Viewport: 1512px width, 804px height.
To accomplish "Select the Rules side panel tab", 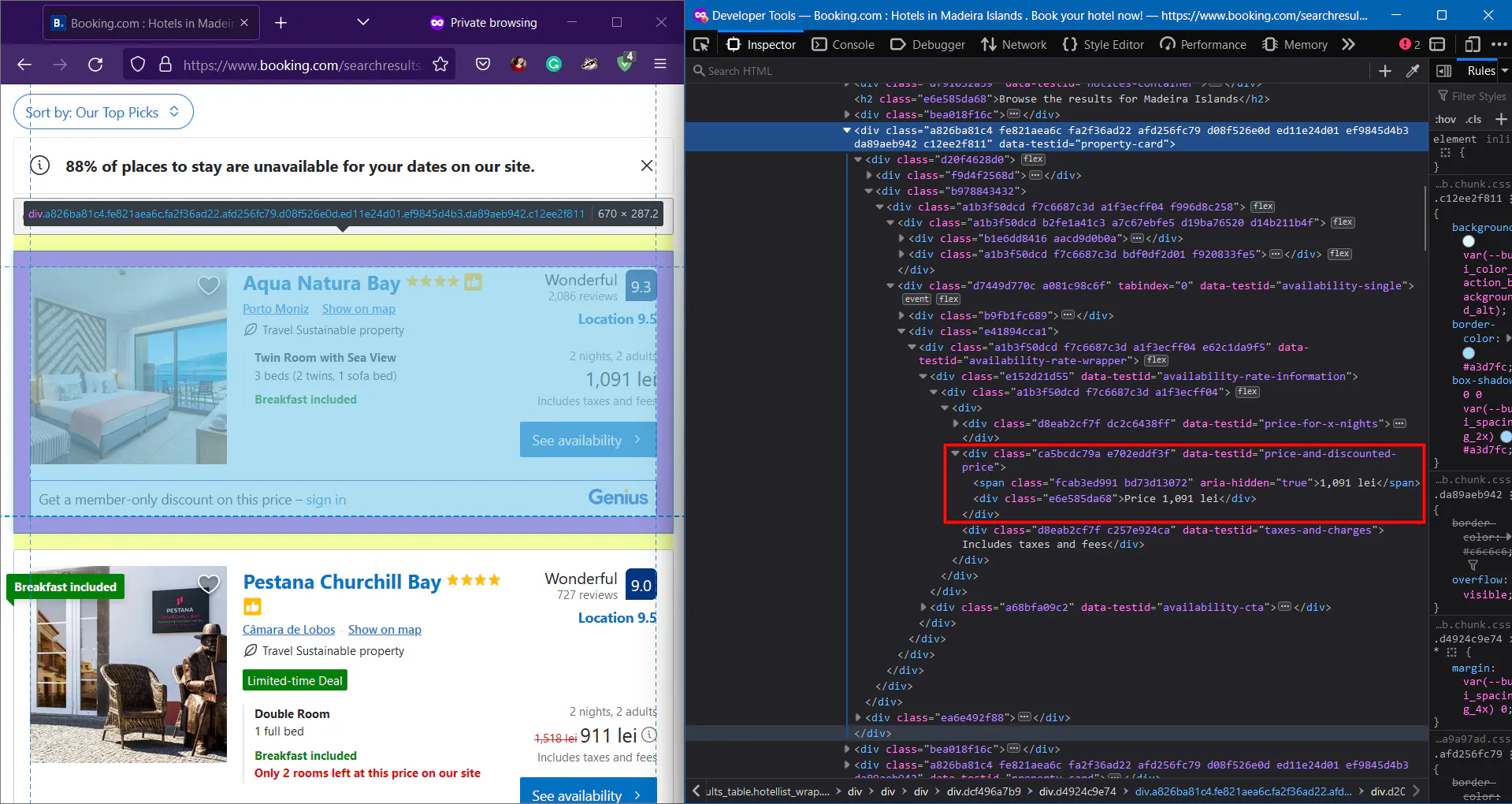I will [x=1480, y=71].
